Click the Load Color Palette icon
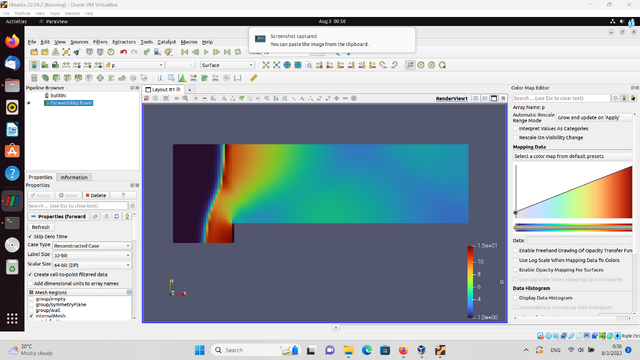 168,52
